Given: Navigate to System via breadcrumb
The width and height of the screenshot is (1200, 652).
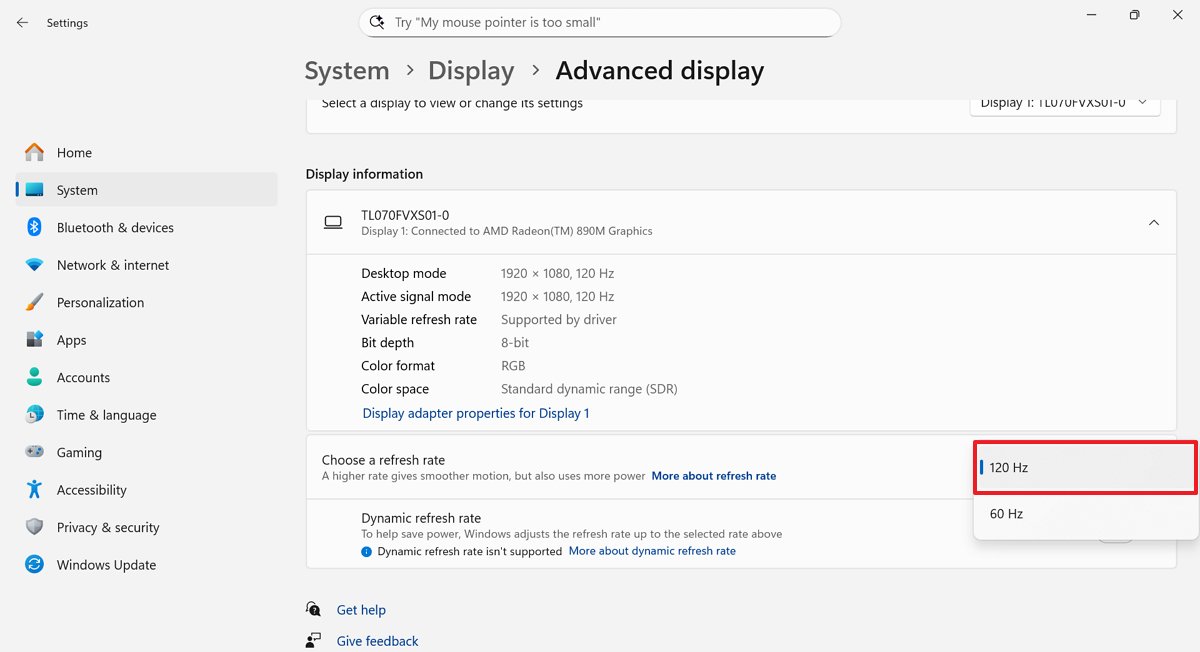Looking at the screenshot, I should pos(346,70).
